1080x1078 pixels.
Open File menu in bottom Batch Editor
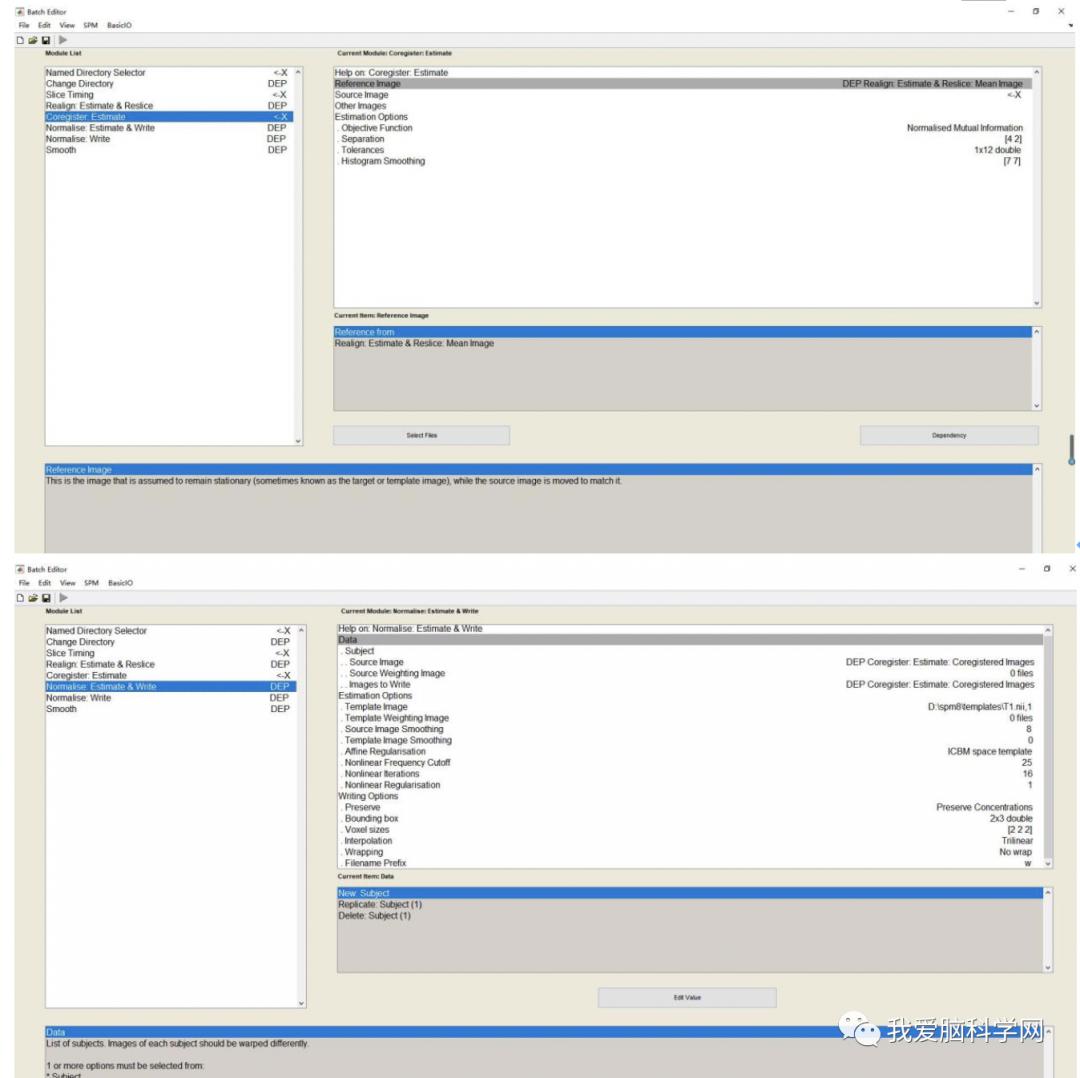coord(24,583)
